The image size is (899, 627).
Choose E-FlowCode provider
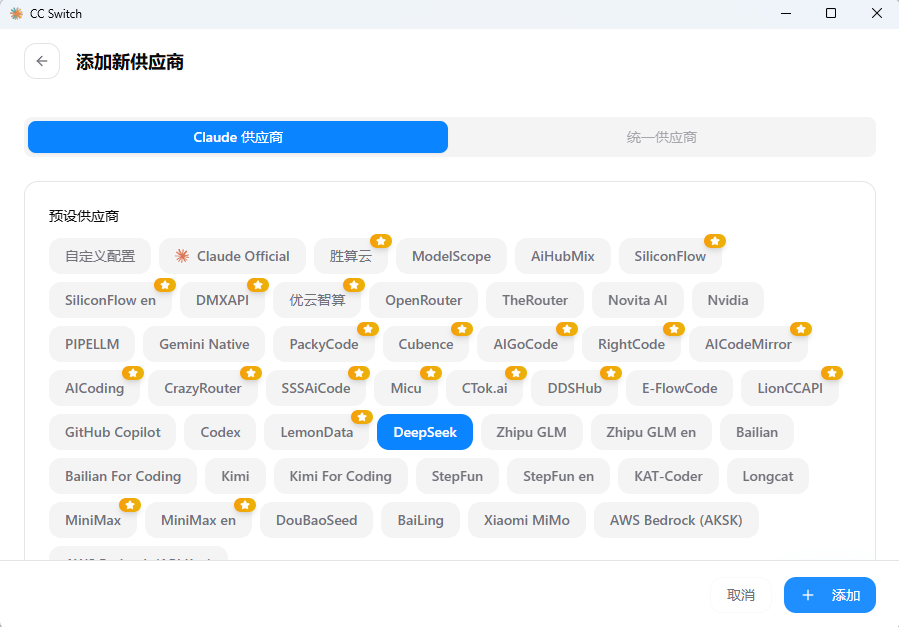[679, 389]
